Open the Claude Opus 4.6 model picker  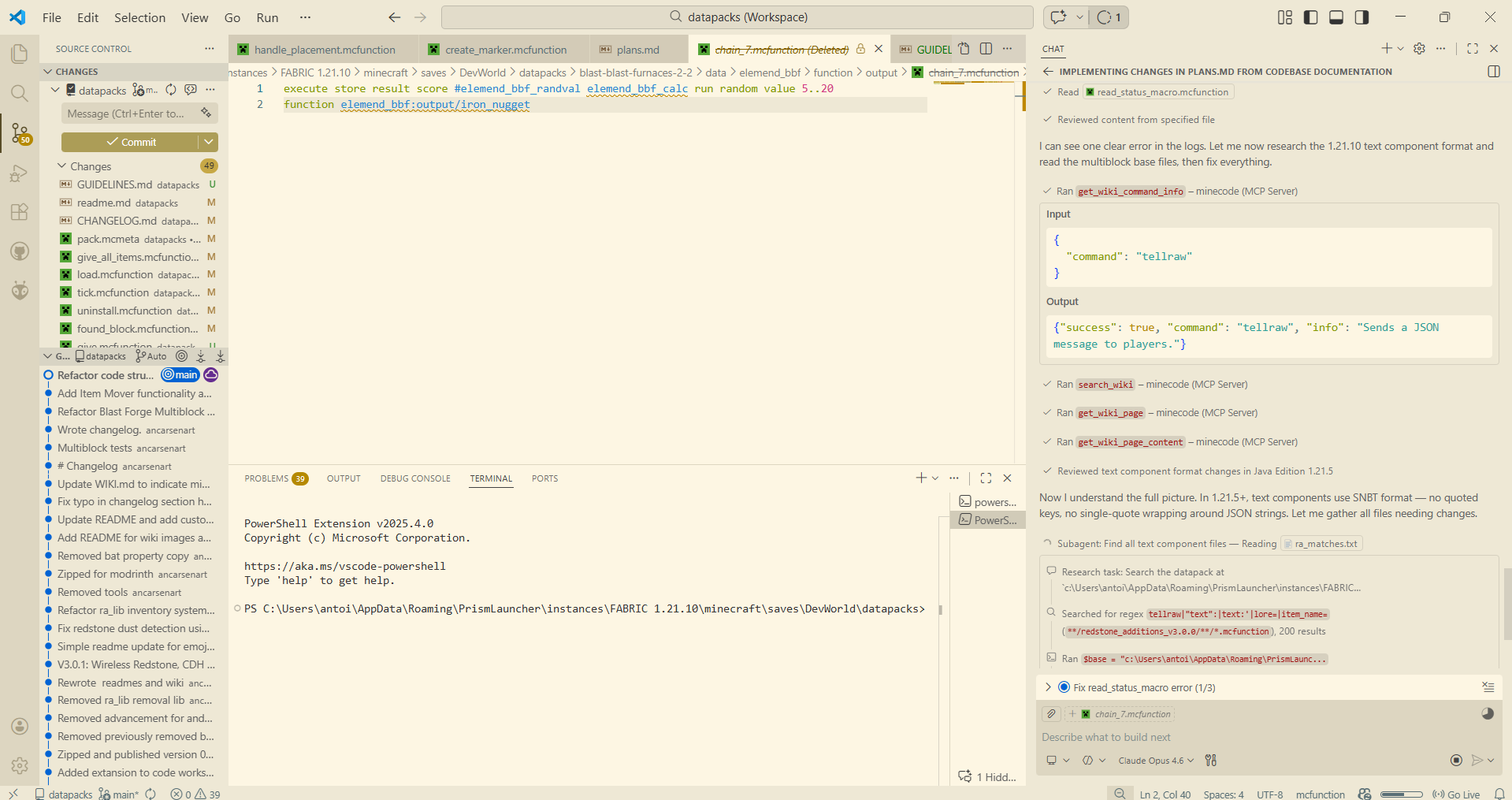[x=1156, y=761]
